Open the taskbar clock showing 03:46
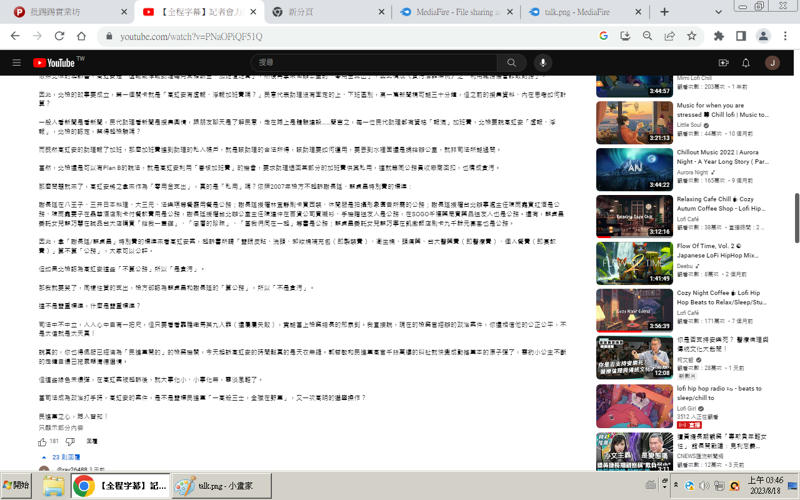The height and width of the screenshot is (500, 800). pos(765,485)
